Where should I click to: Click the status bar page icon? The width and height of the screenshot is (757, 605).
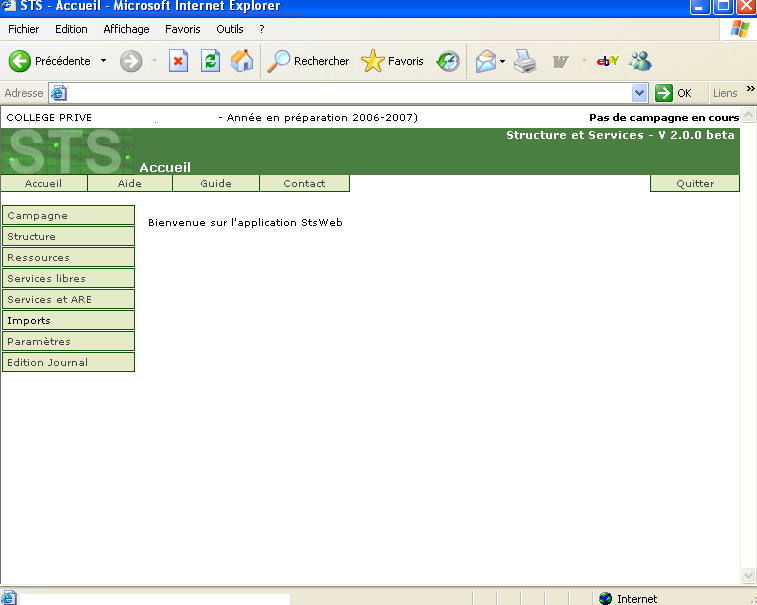8,597
